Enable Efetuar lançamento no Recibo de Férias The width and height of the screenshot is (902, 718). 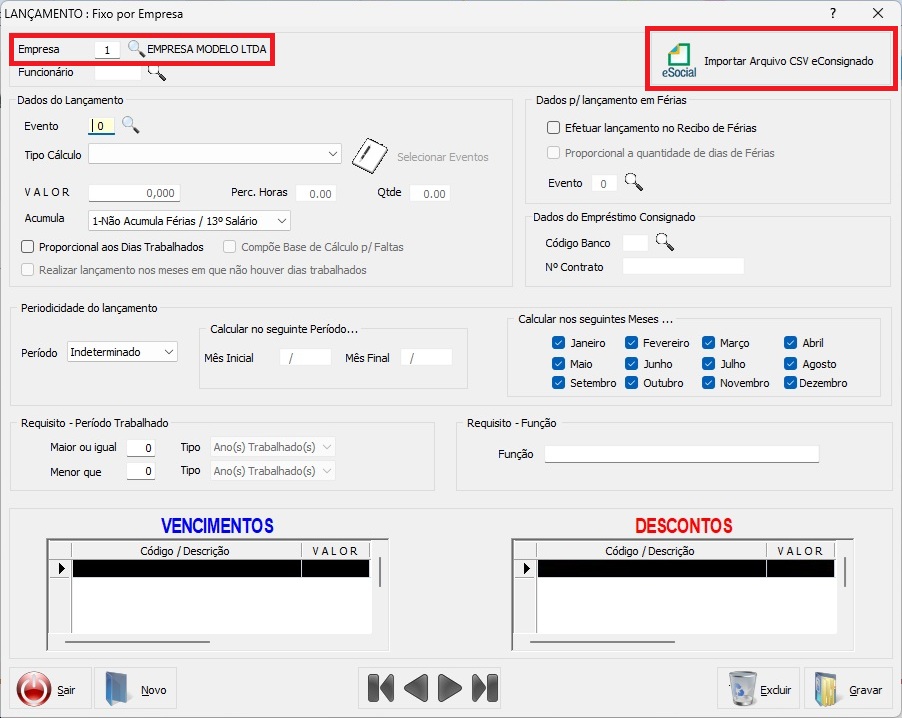pos(554,128)
